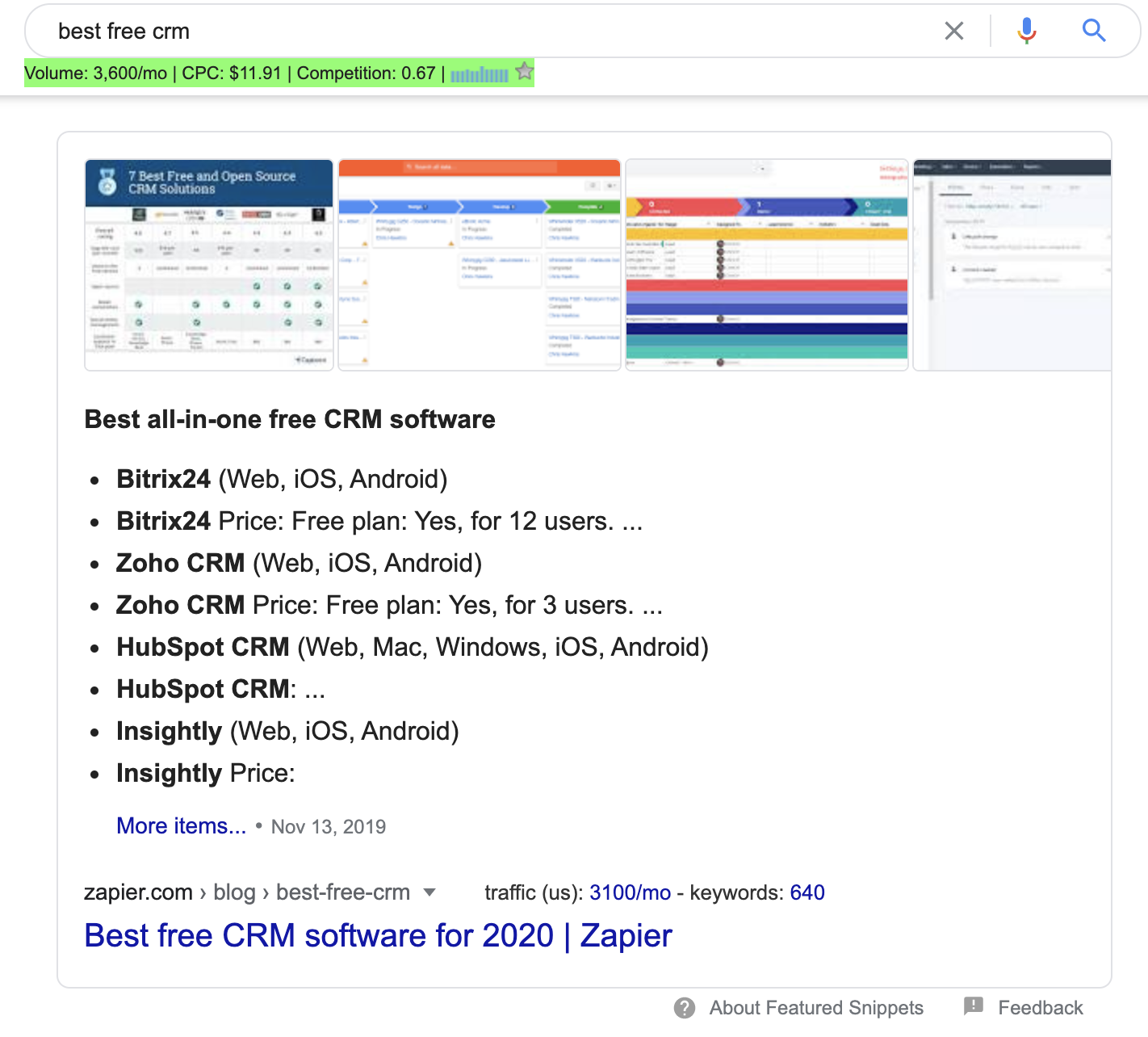This screenshot has height=1037, width=1148.
Task: Click 'Zoho CRM (Web, iOS, Android)' list item
Action: [299, 563]
